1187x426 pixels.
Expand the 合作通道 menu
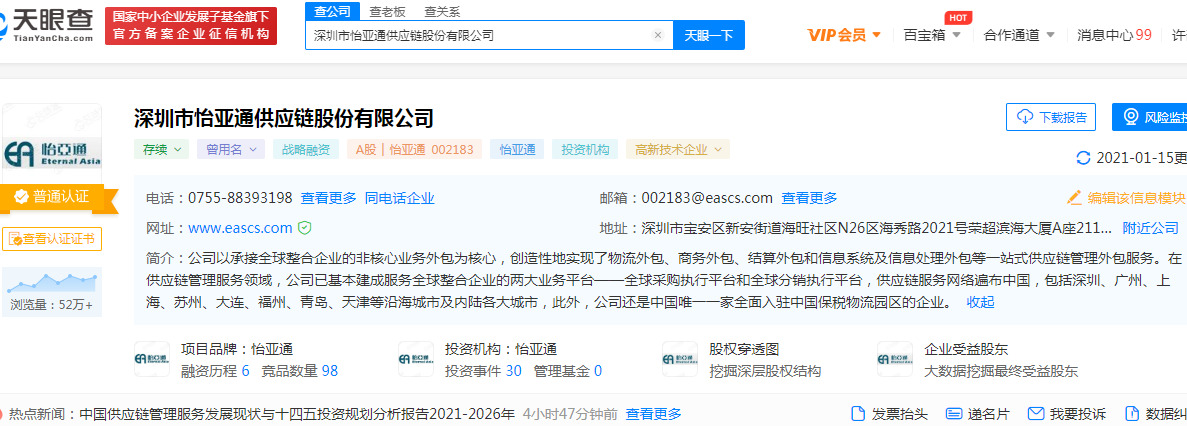coord(1019,35)
